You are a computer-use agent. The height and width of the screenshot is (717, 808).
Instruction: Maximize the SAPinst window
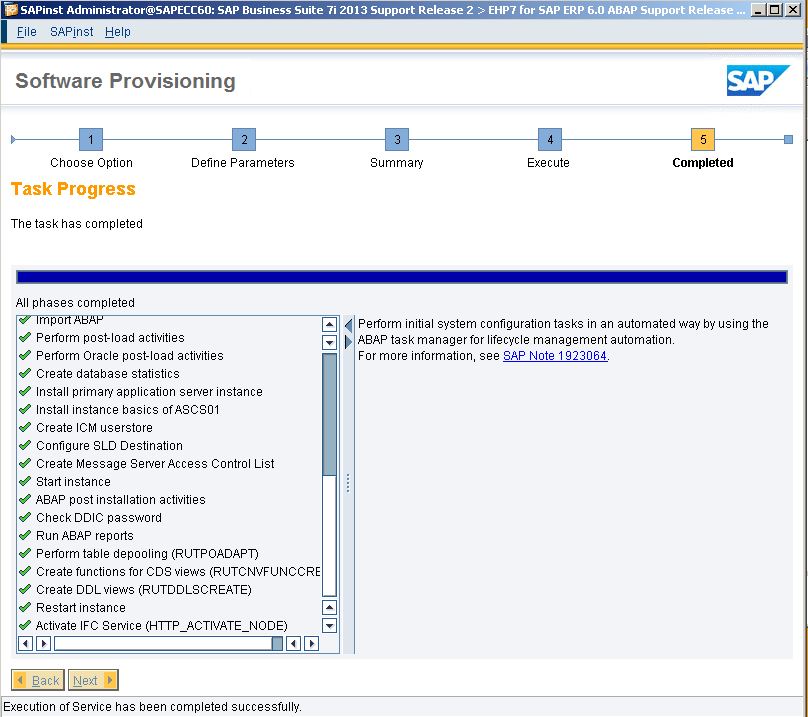(775, 10)
